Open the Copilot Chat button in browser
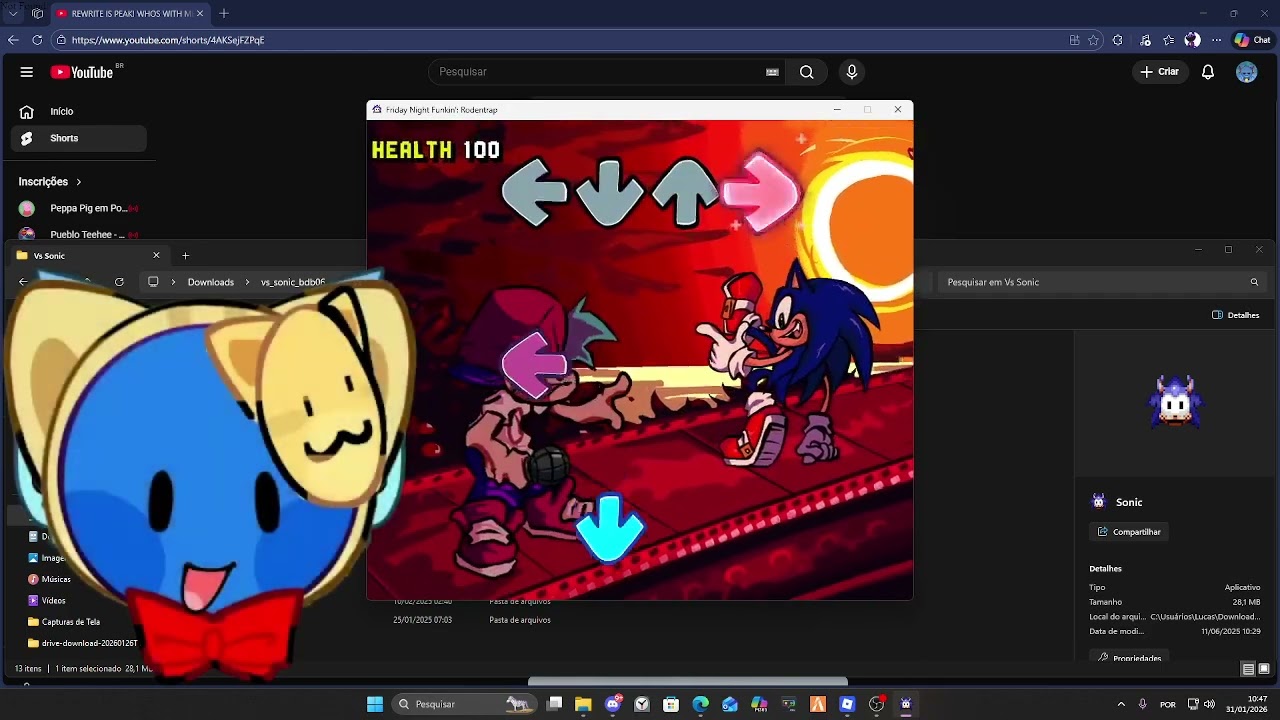This screenshot has height=720, width=1280. (1252, 40)
